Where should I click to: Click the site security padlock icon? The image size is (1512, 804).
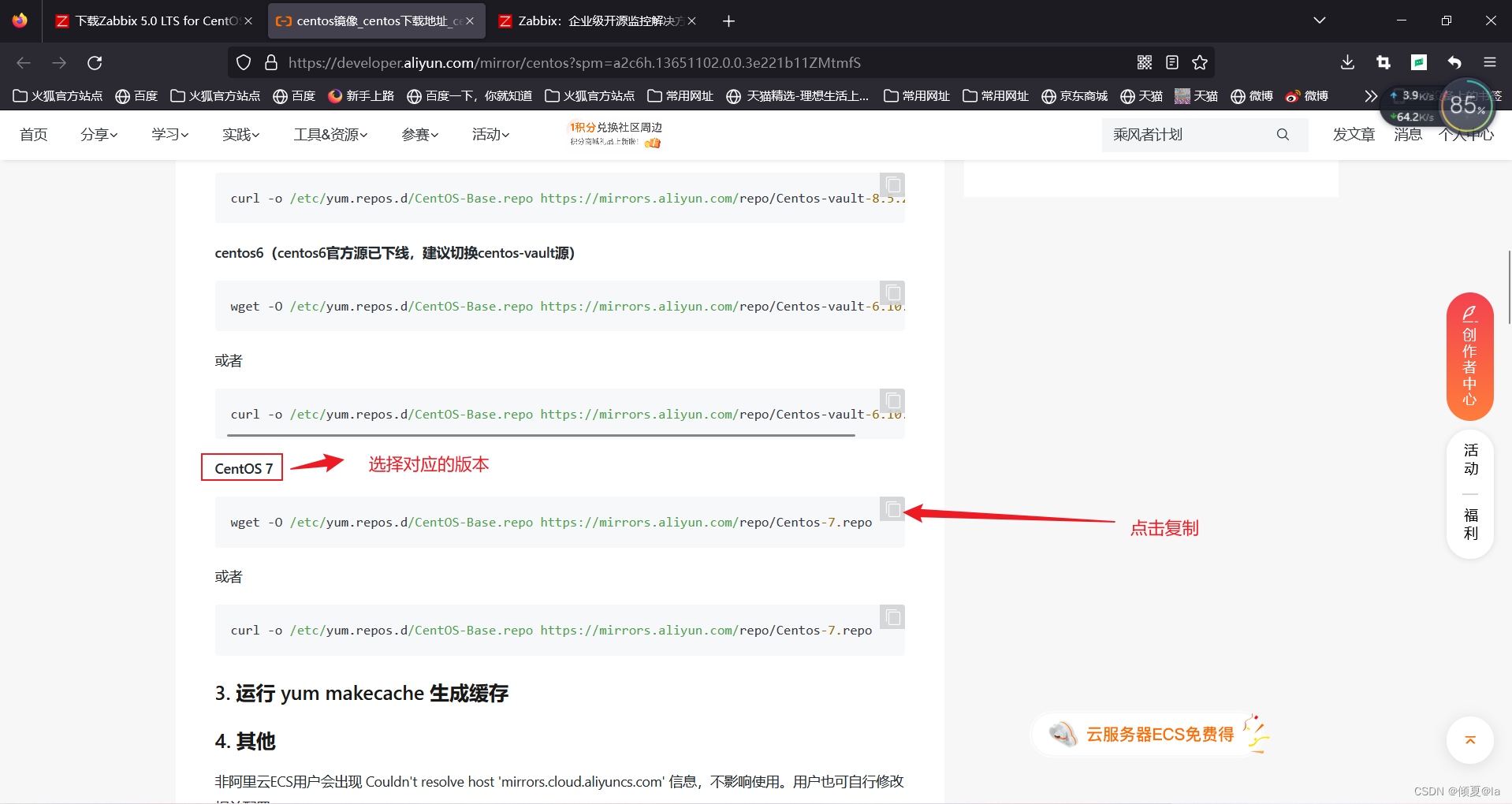coord(271,62)
